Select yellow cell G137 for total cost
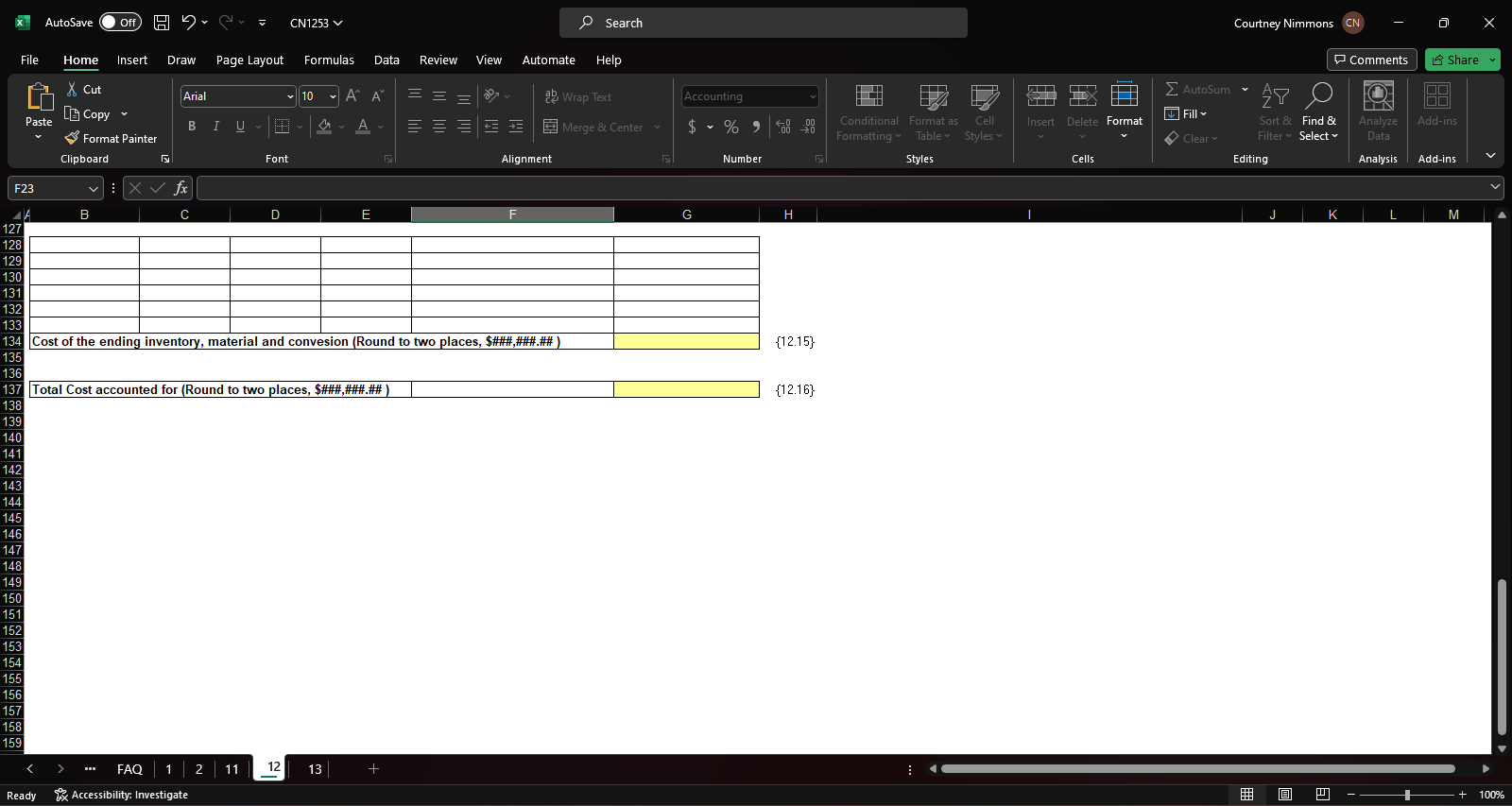1512x806 pixels. coord(686,389)
